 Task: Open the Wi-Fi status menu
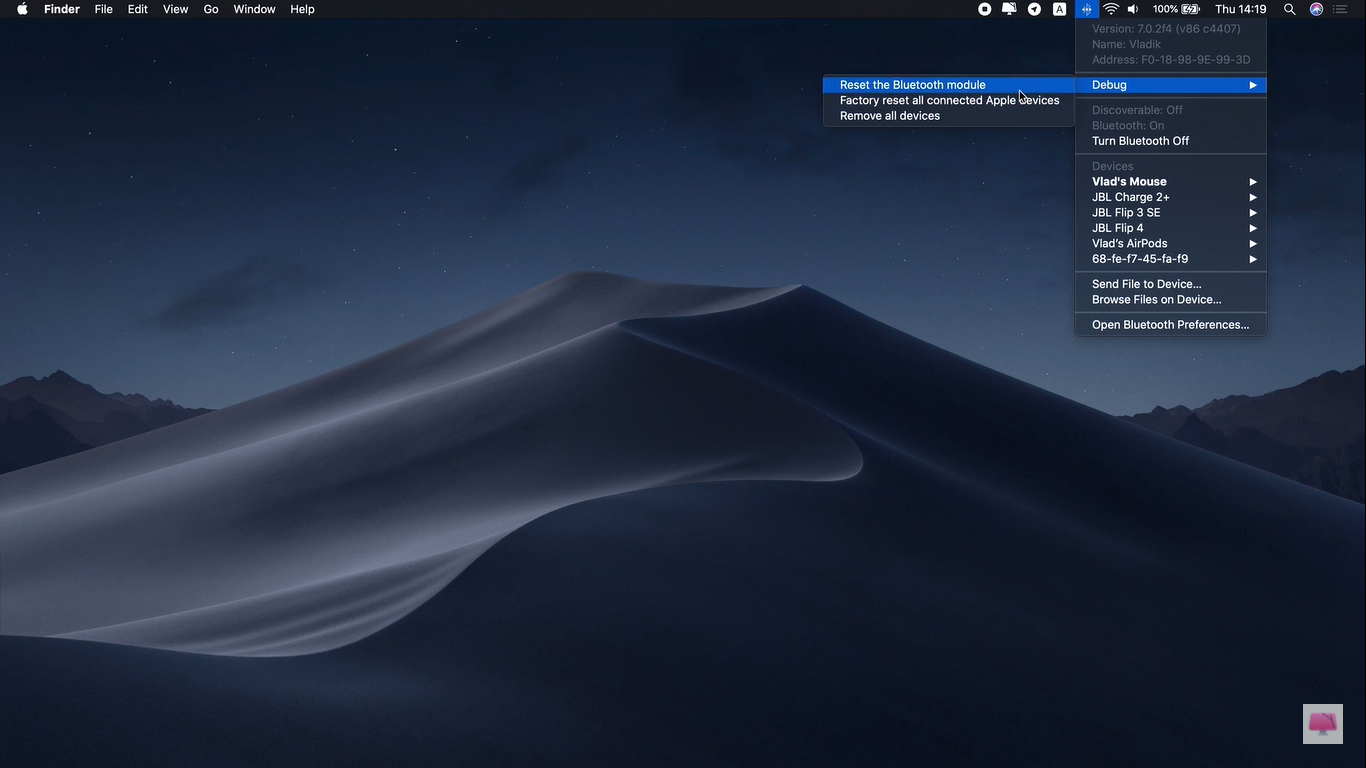(x=1111, y=9)
